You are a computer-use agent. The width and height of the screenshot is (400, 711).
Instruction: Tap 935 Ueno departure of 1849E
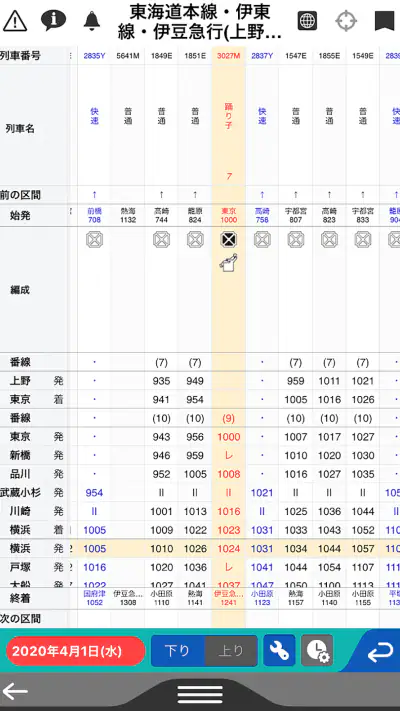pyautogui.click(x=161, y=381)
